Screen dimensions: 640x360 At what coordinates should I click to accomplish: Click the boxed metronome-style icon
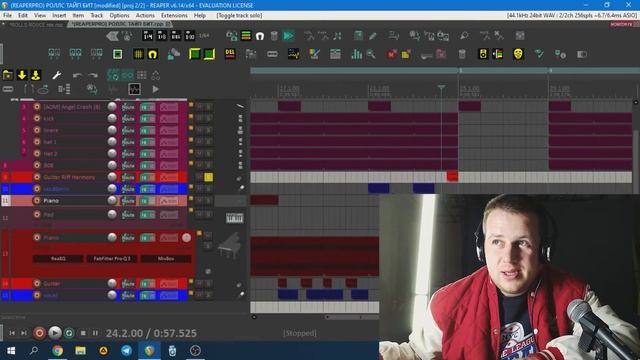coord(134,89)
